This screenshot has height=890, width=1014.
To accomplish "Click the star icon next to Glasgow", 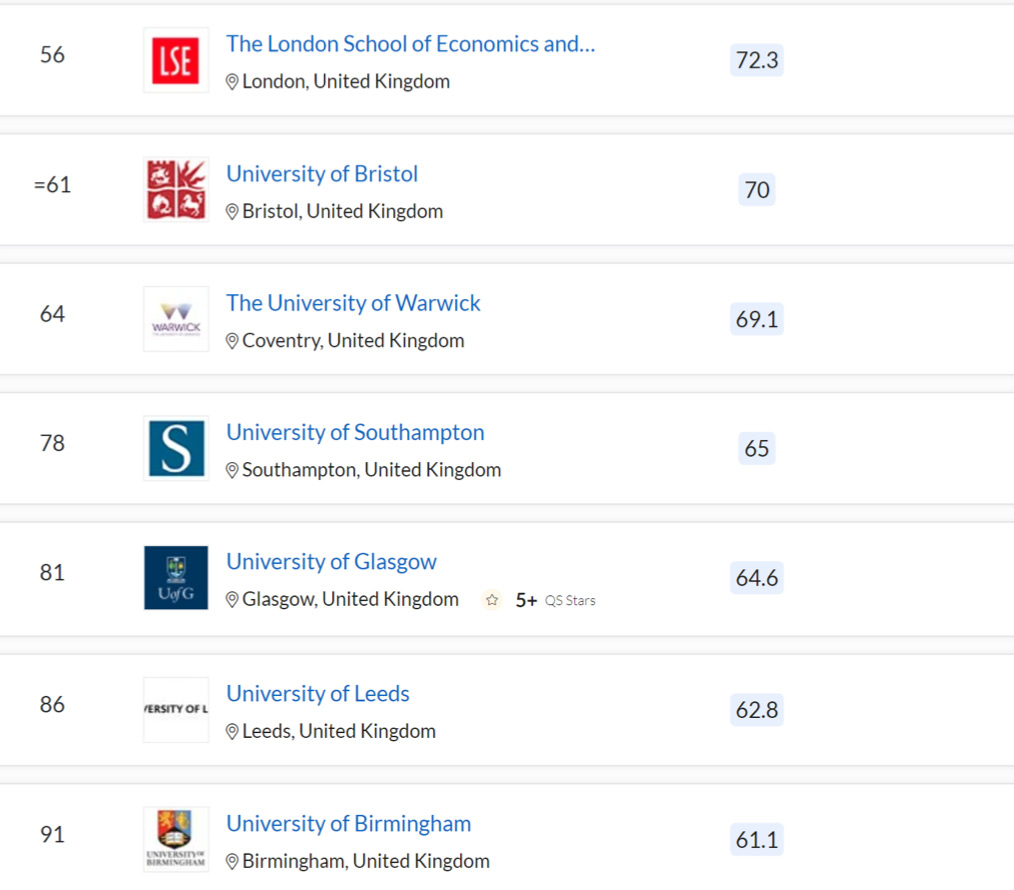I will pos(491,599).
